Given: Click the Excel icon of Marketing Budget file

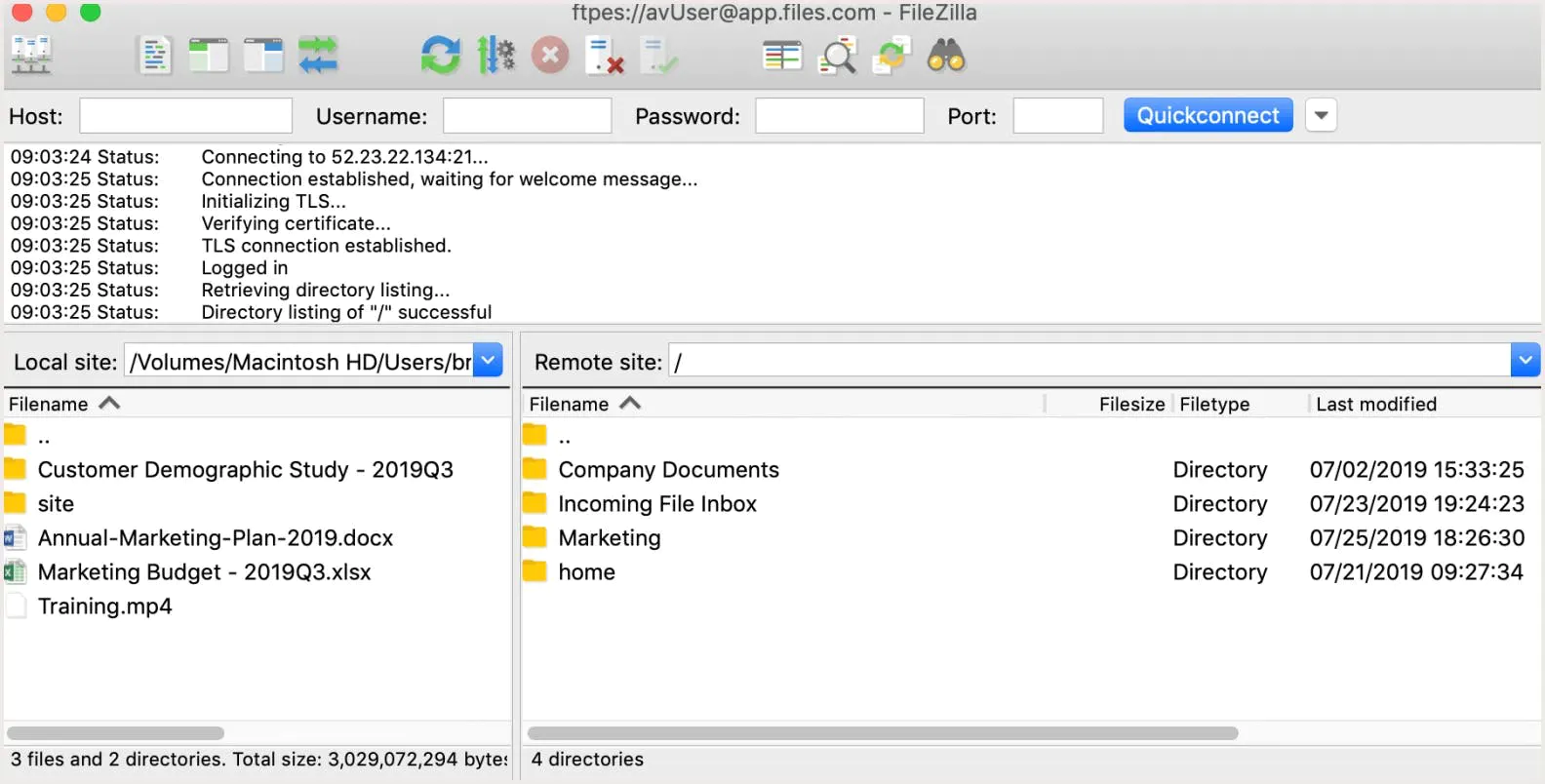Looking at the screenshot, I should coord(15,571).
